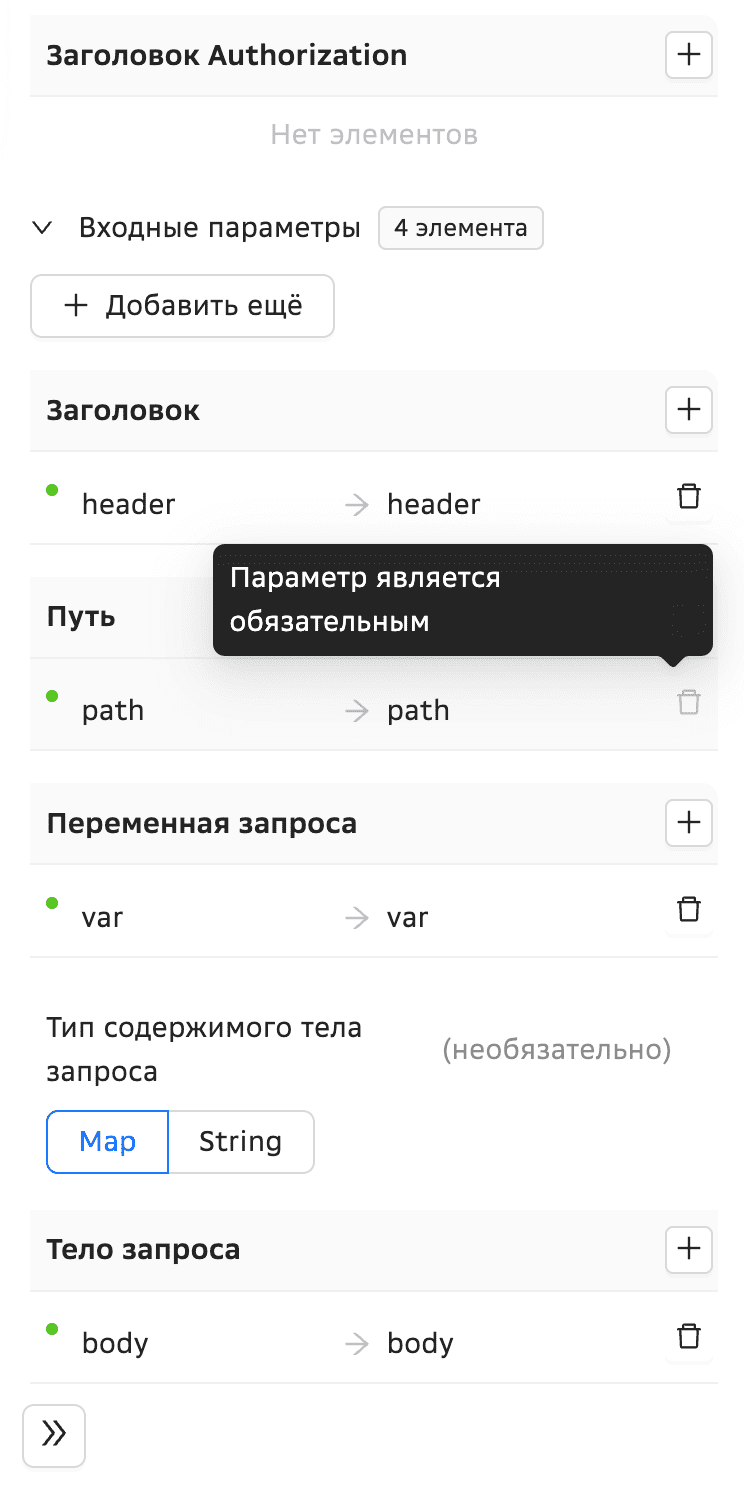This screenshot has width=744, height=1504.
Task: Delete the header parameter row
Action: tap(688, 496)
